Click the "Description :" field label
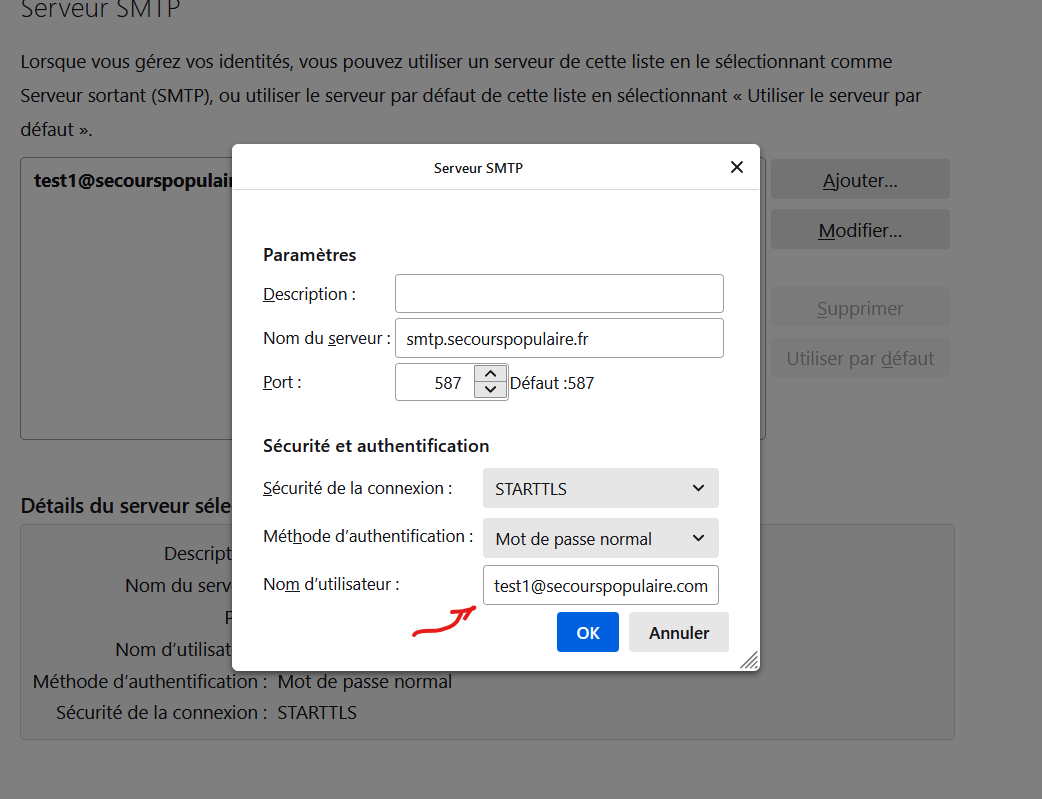 coord(309,294)
